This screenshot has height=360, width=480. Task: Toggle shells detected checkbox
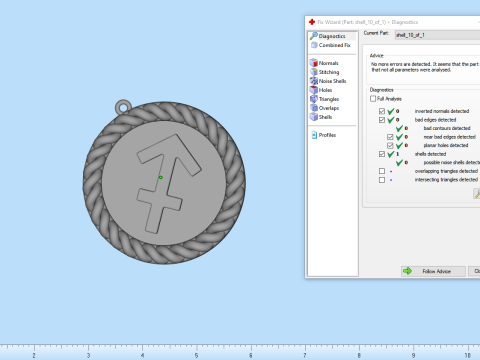[382, 154]
